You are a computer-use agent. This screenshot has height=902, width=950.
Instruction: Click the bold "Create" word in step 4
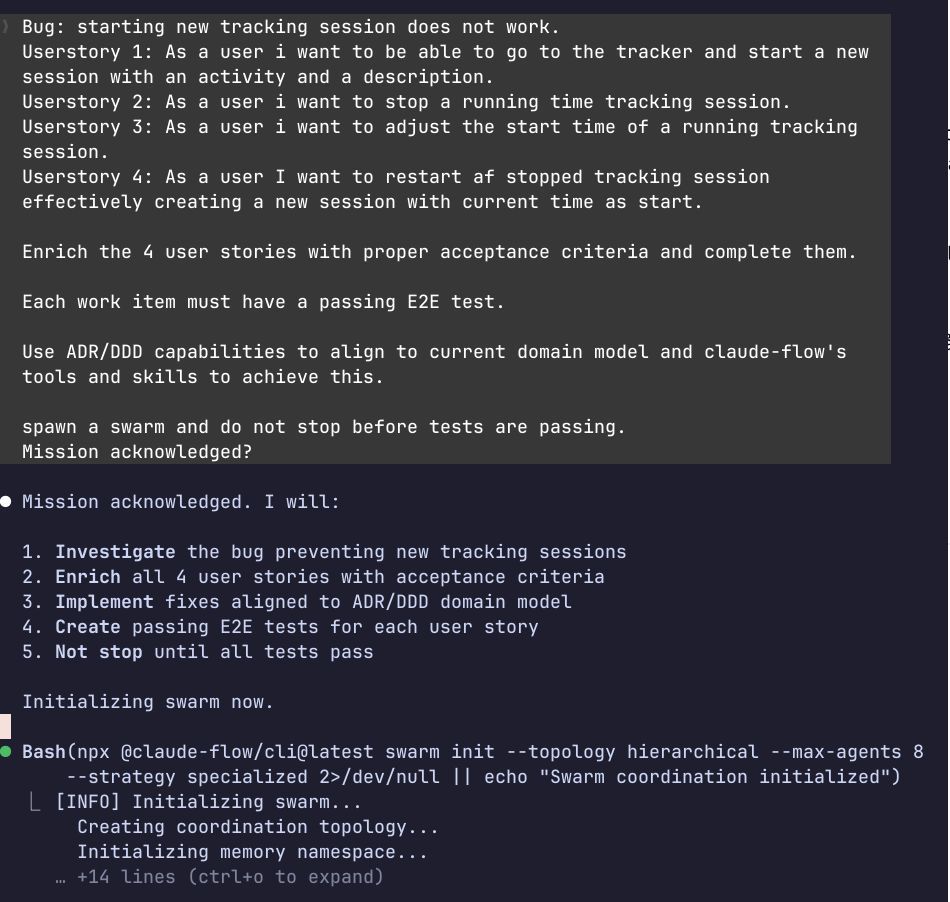tap(87, 627)
